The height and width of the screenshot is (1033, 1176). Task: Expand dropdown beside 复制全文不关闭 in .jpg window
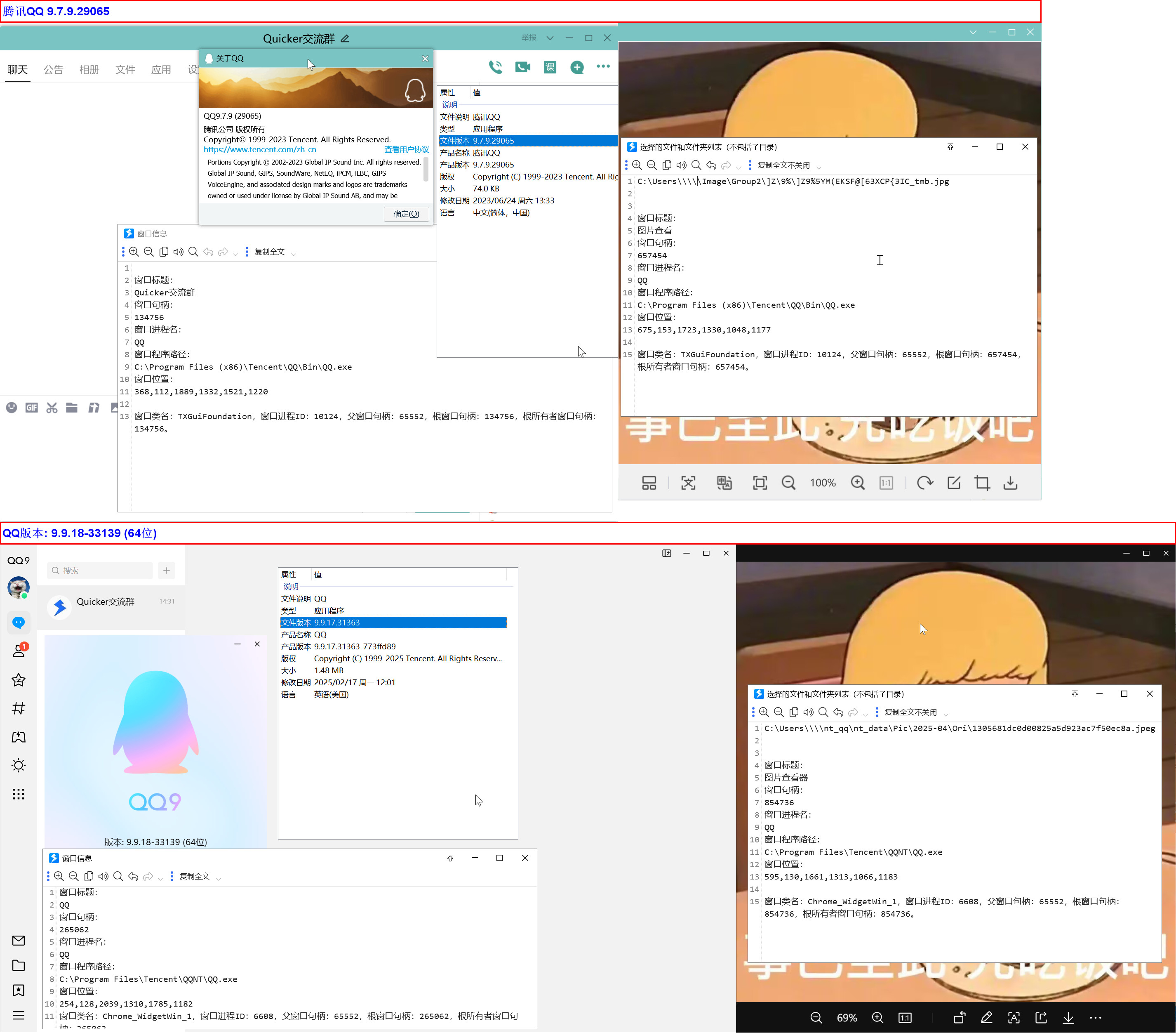click(x=819, y=167)
